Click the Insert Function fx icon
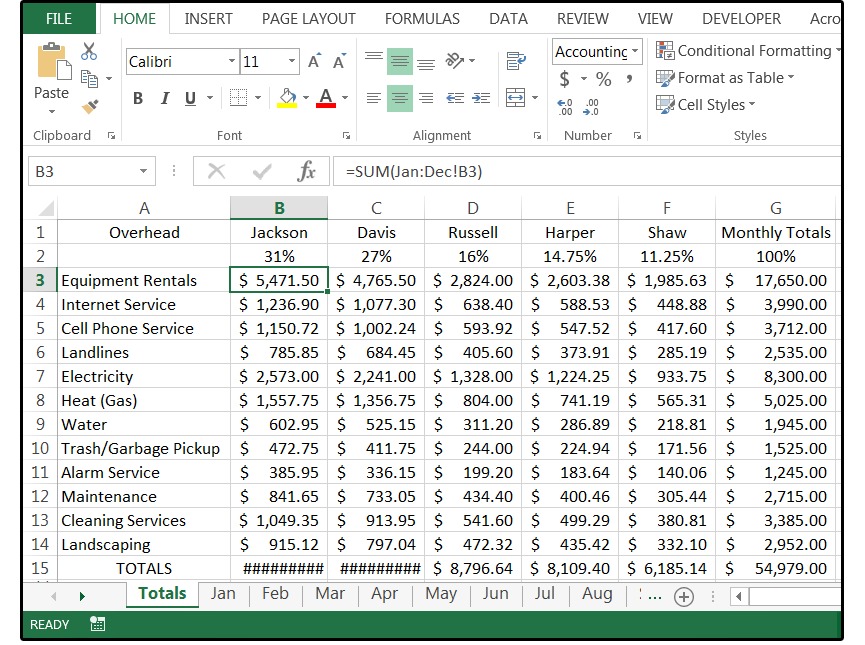Image resolution: width=865 pixels, height=645 pixels. (307, 172)
